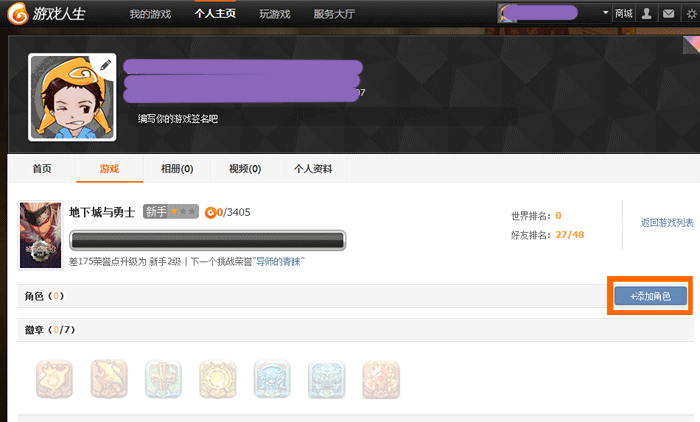Viewport: 700px width, 422px height.
Task: Select the last red badge icon
Action: click(380, 380)
